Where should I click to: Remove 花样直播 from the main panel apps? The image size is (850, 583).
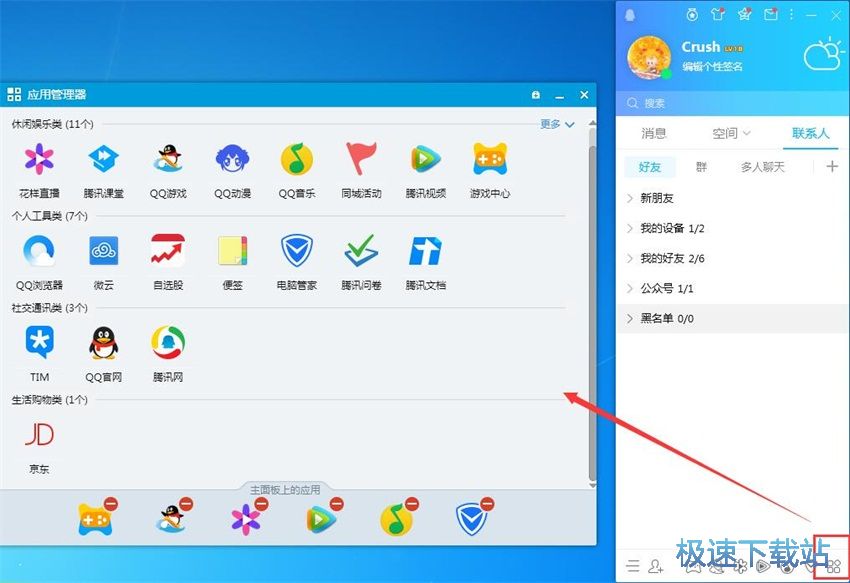click(261, 504)
